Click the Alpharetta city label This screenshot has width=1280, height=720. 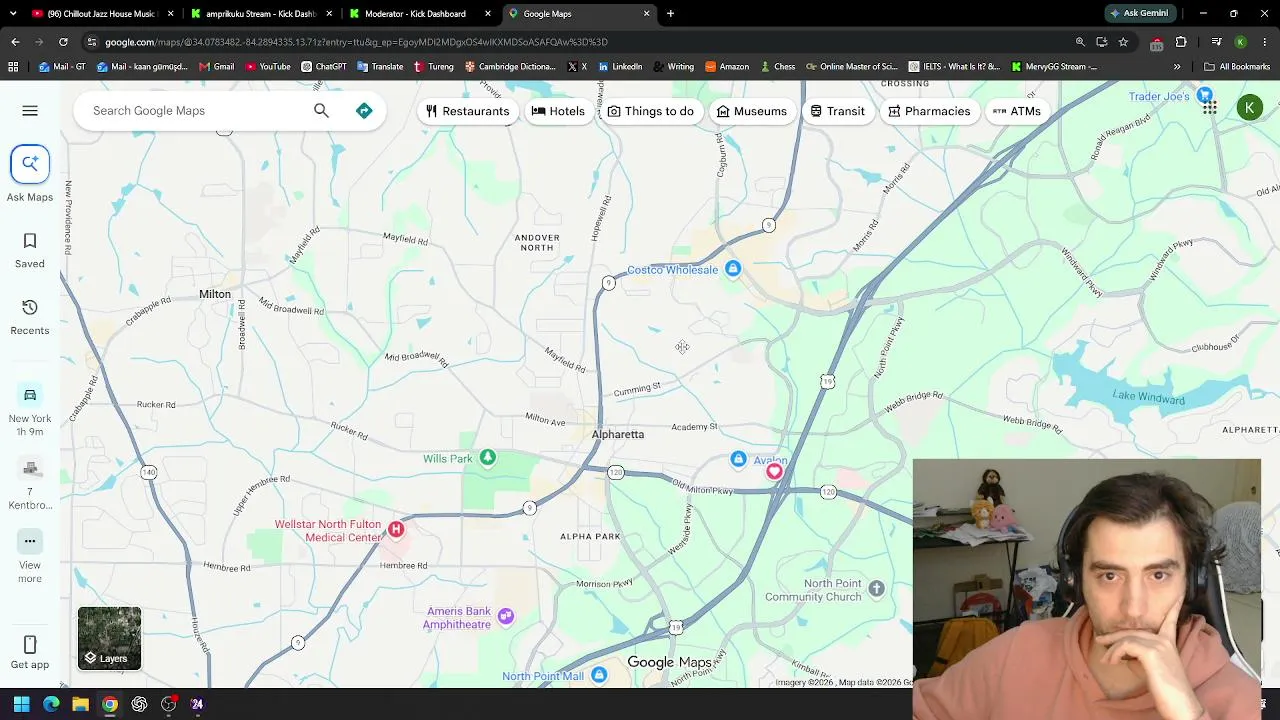(x=618, y=435)
